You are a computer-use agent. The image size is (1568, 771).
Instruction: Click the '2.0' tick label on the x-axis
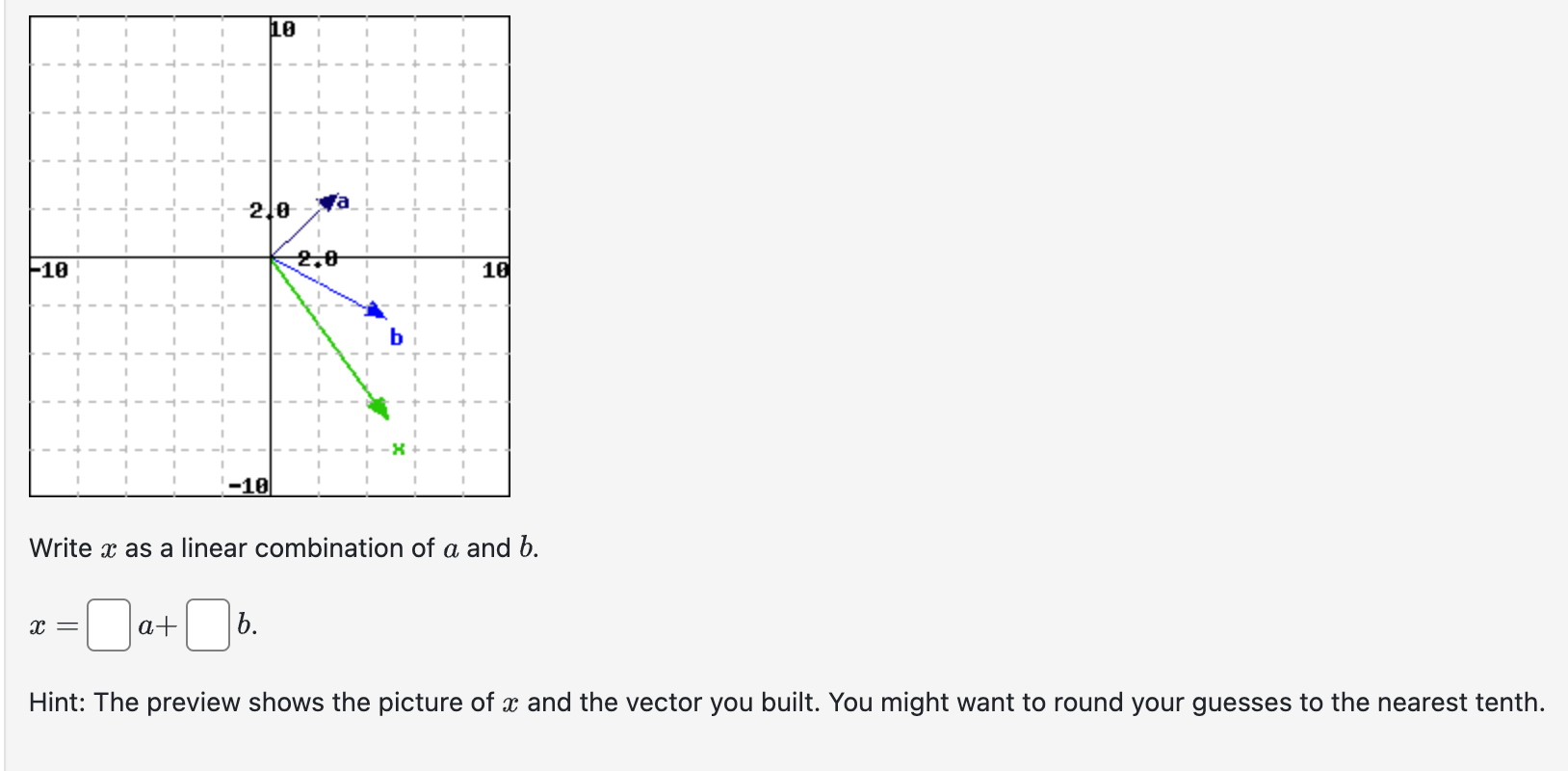(318, 257)
